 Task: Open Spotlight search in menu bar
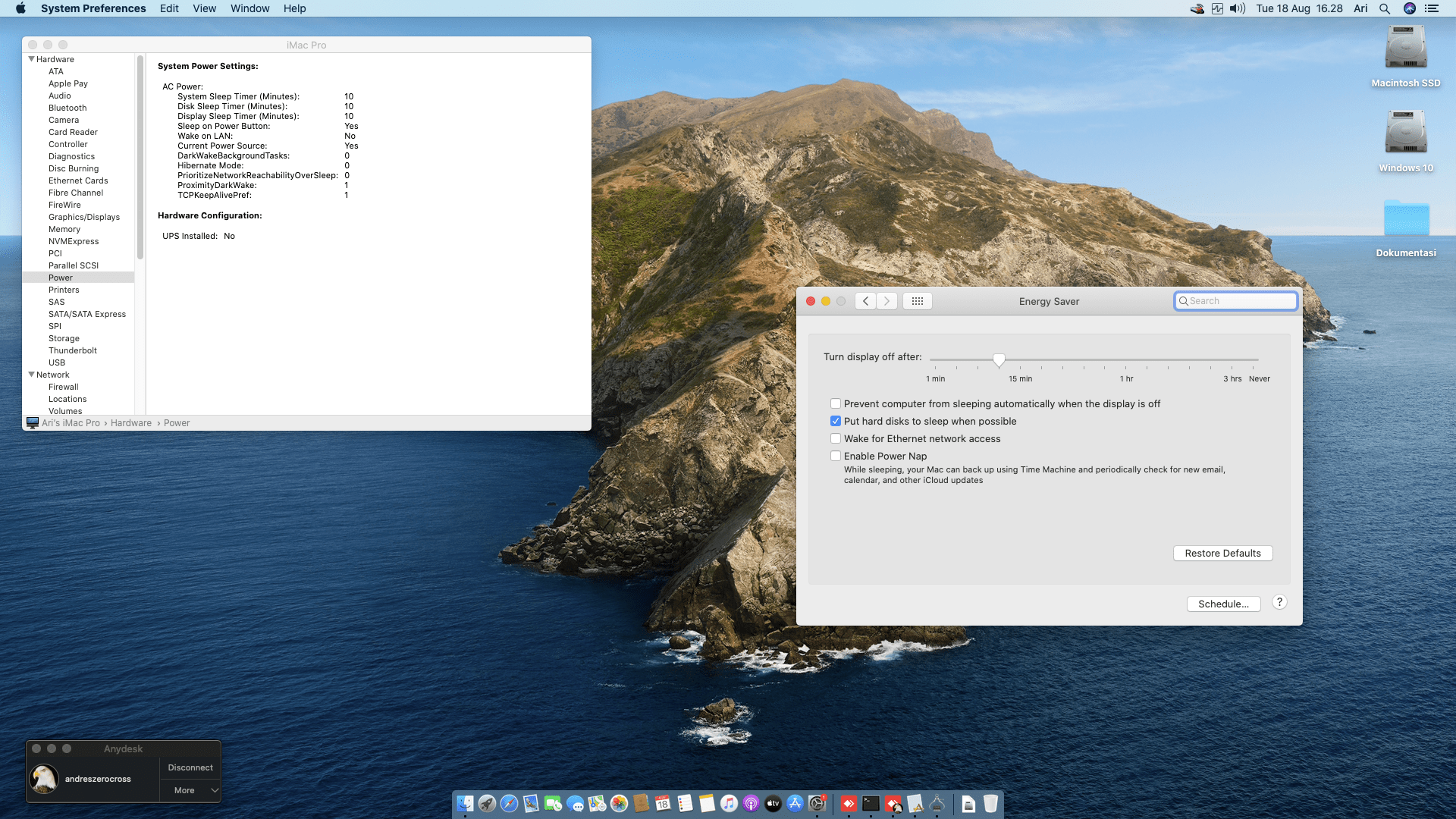click(x=1384, y=8)
